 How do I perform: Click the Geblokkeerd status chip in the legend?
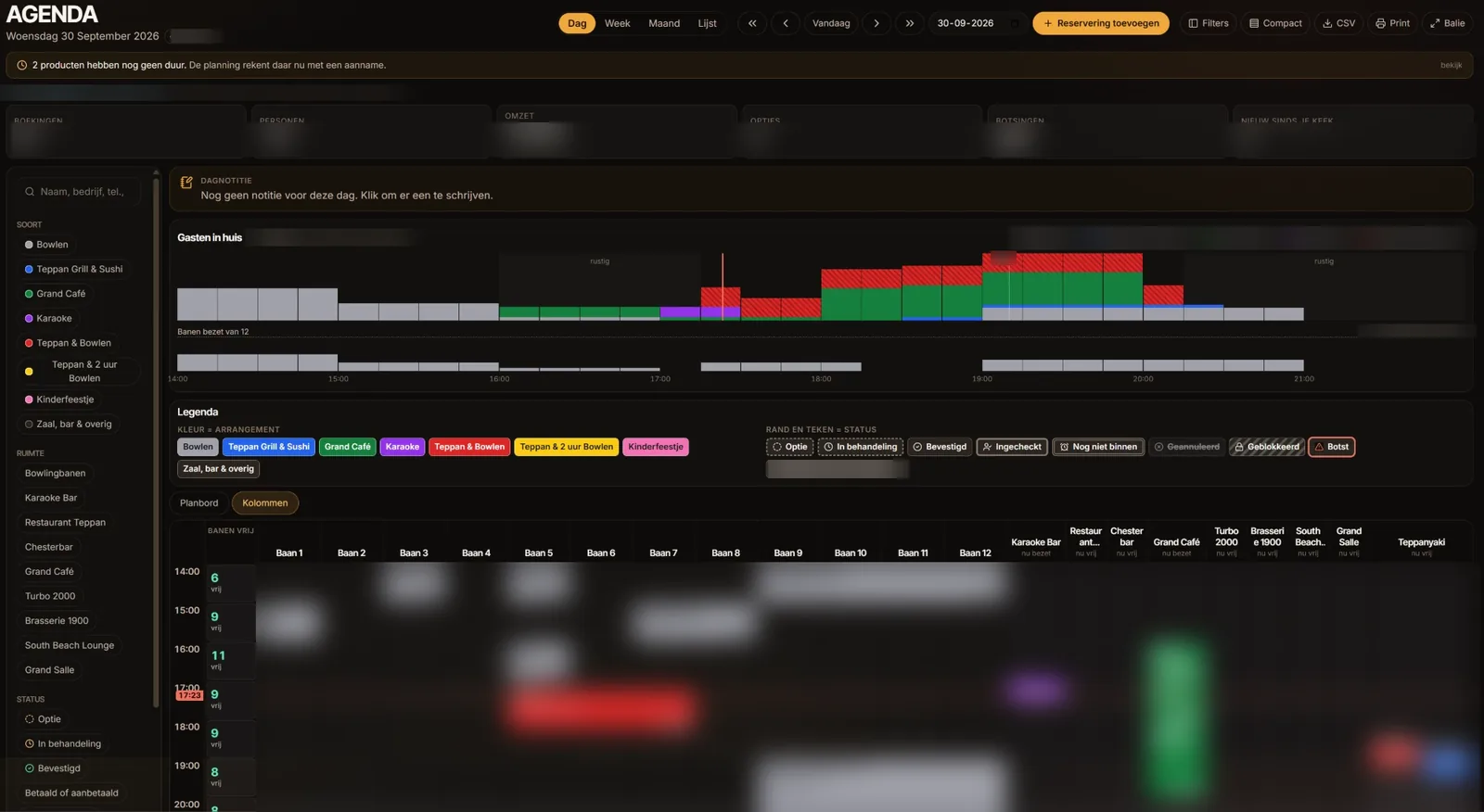(x=1266, y=447)
